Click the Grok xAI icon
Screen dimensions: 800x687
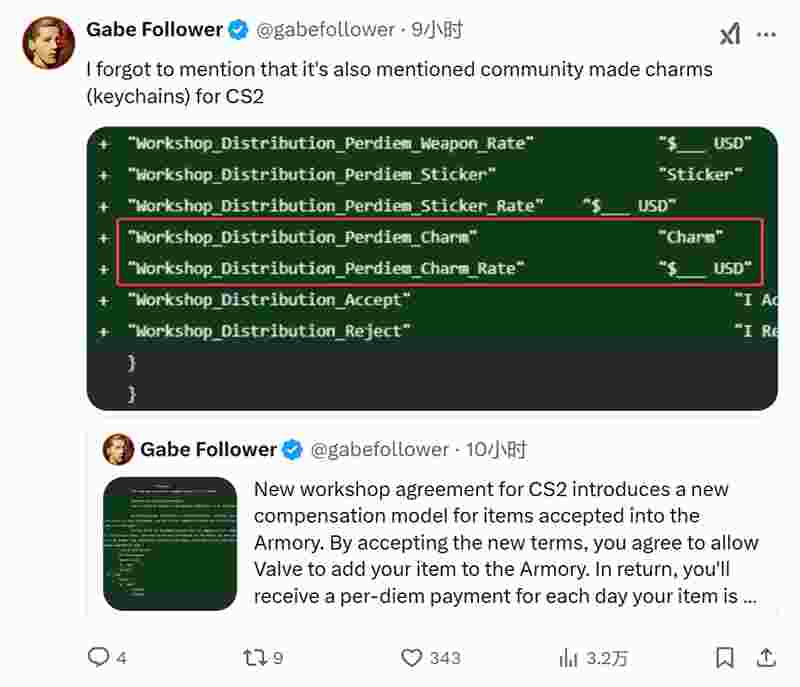click(x=731, y=34)
